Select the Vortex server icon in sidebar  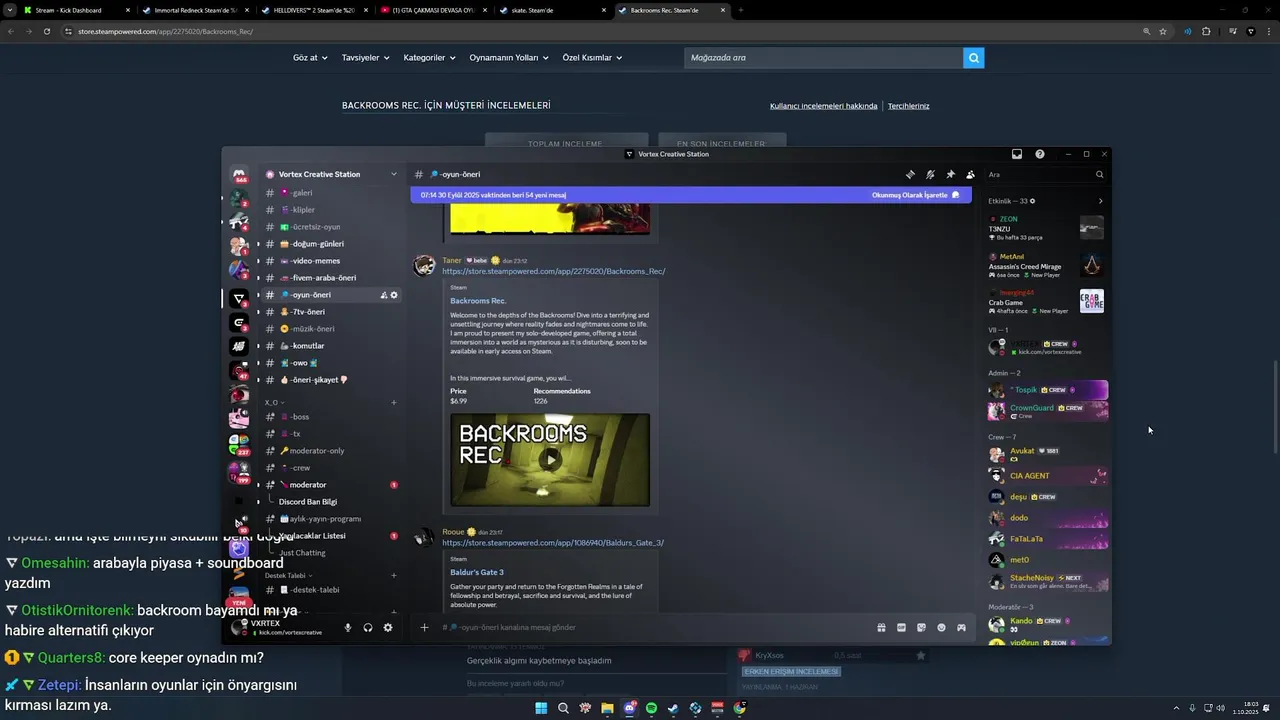239,298
